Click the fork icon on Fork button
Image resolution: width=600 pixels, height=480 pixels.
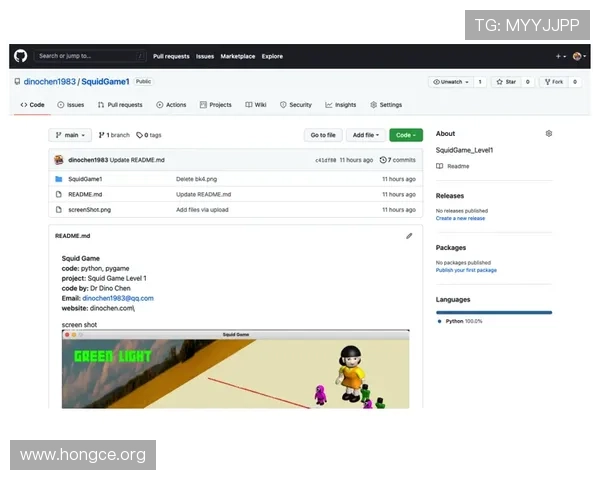click(x=548, y=82)
